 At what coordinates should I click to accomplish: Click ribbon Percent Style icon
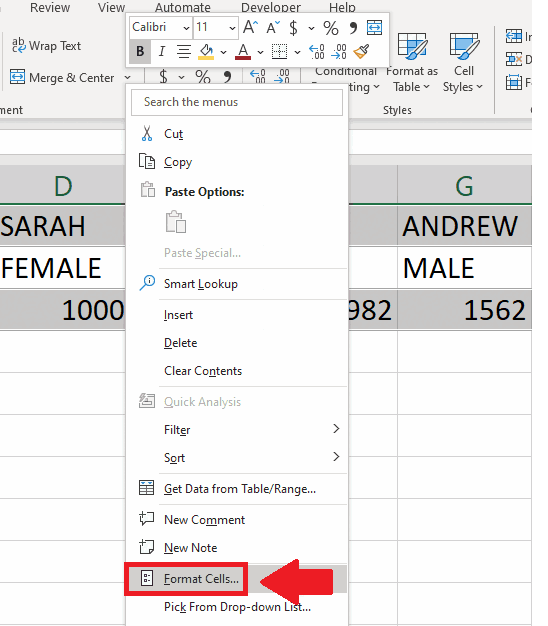click(x=203, y=76)
